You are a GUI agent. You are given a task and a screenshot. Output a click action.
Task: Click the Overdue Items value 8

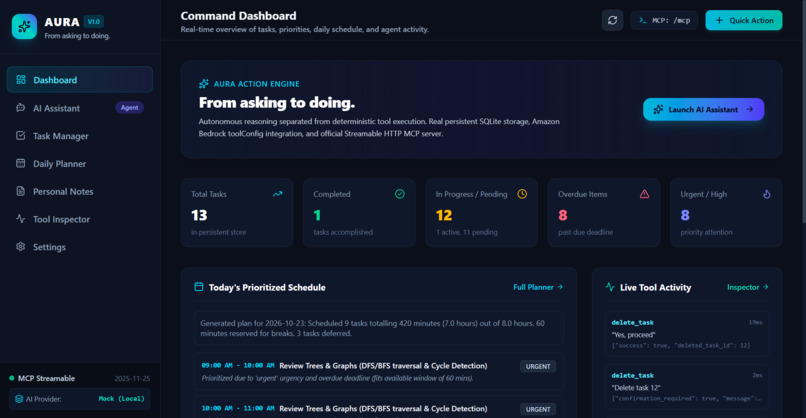563,215
